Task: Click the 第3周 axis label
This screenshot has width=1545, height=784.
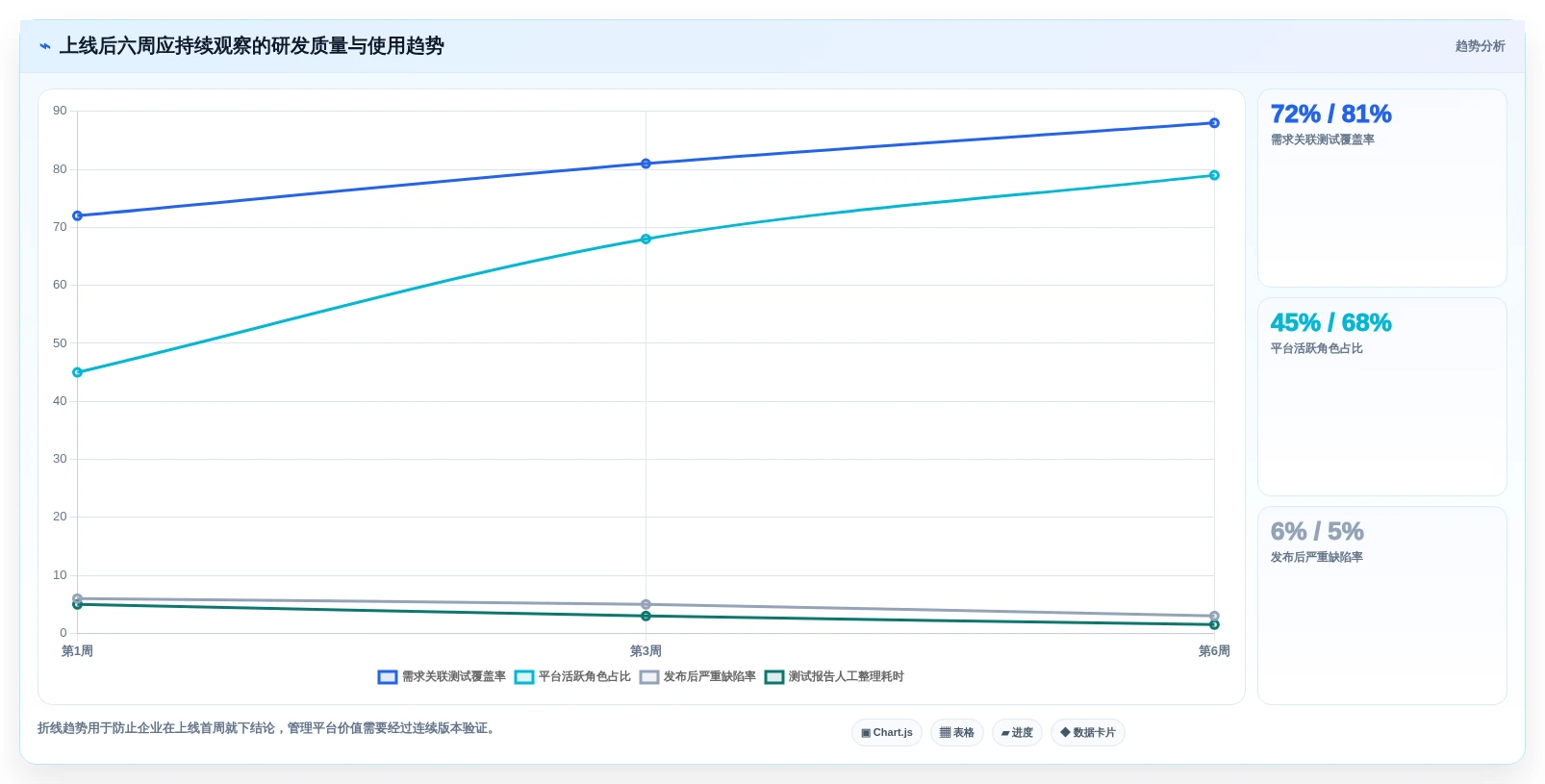Action: (646, 651)
